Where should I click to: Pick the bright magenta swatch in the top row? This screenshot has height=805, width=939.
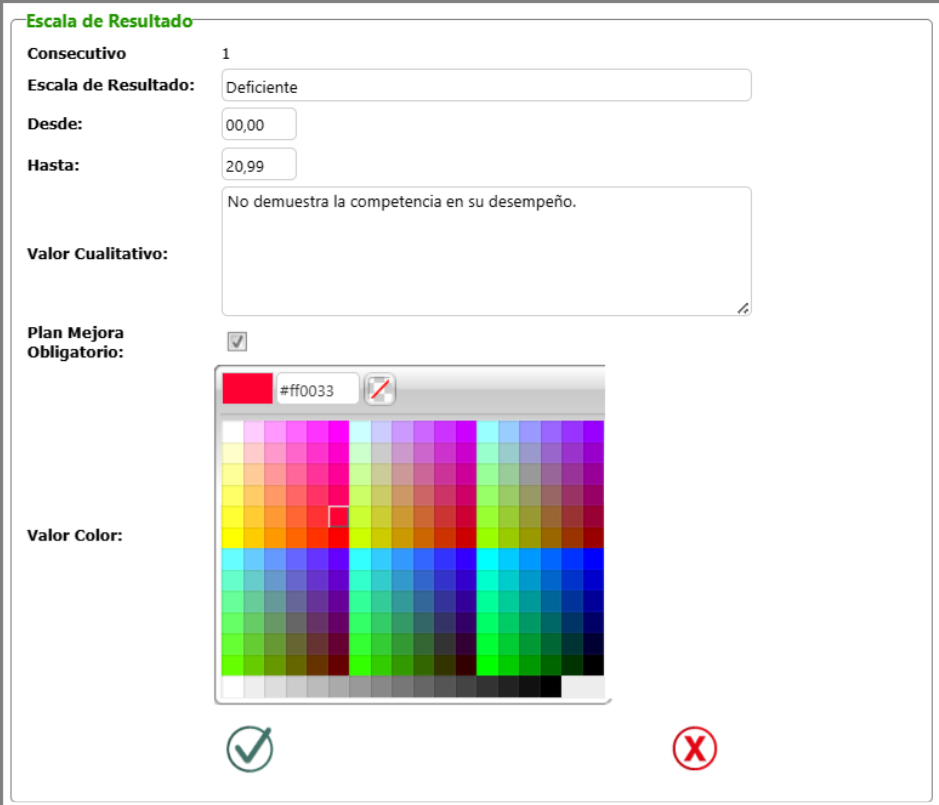pyautogui.click(x=338, y=431)
